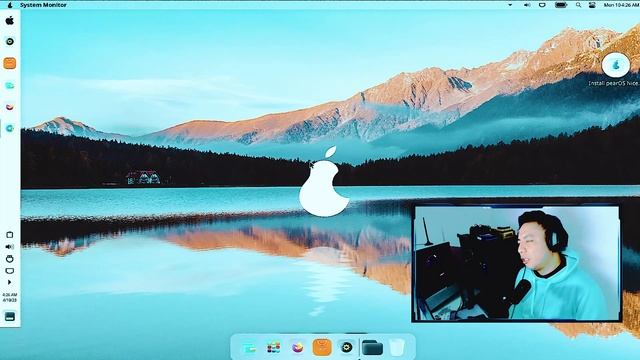The width and height of the screenshot is (640, 360).
Task: Launch the purple web browser in dock
Action: click(298, 348)
